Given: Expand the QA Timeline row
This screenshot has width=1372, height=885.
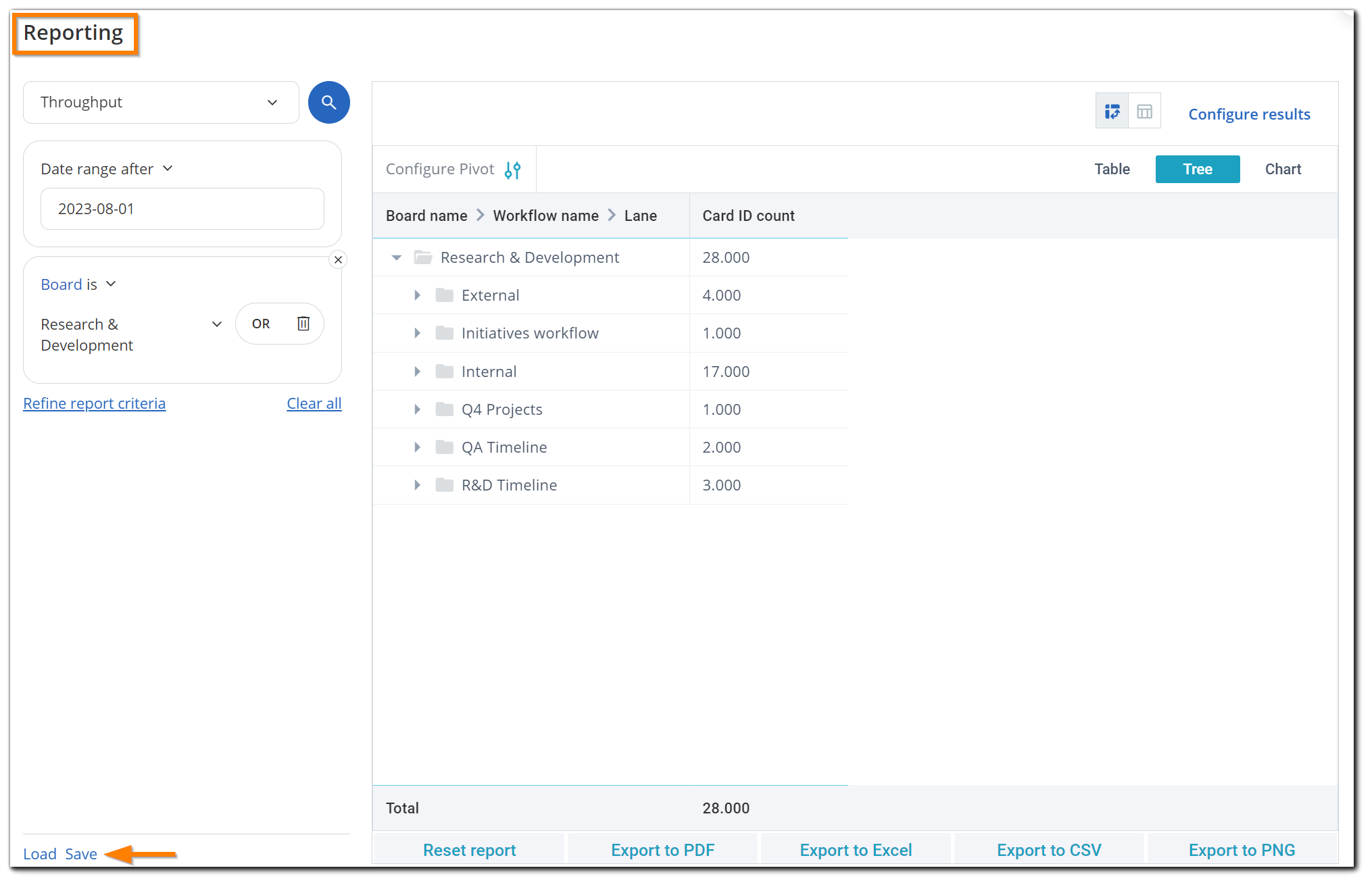Looking at the screenshot, I should pyautogui.click(x=417, y=447).
